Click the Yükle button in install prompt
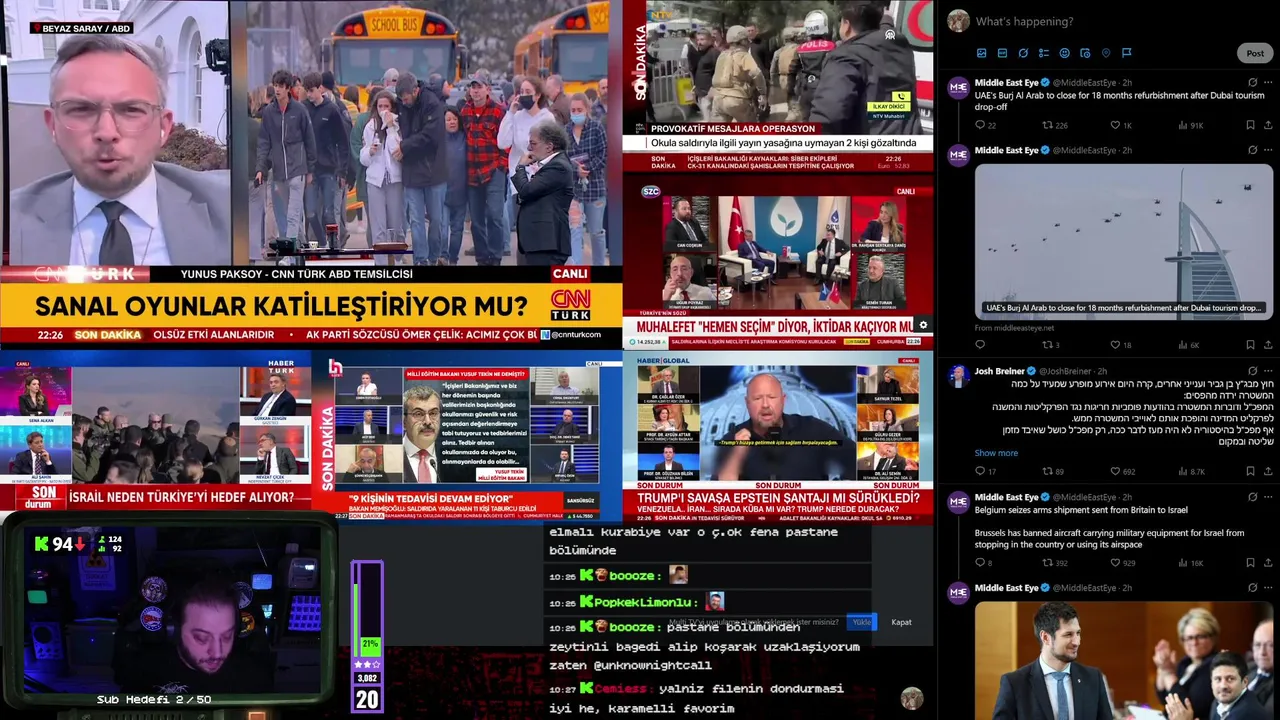The image size is (1280, 720). coord(861,622)
